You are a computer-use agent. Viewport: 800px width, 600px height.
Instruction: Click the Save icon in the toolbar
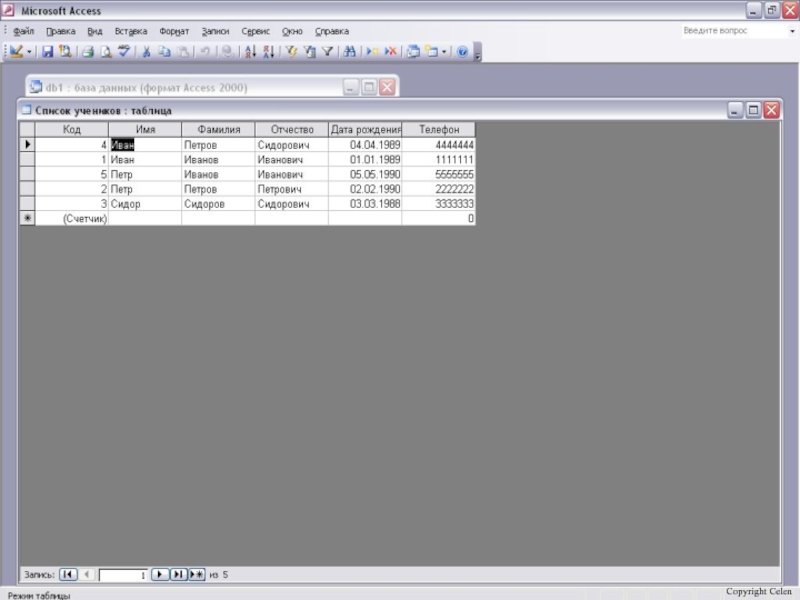[x=47, y=51]
